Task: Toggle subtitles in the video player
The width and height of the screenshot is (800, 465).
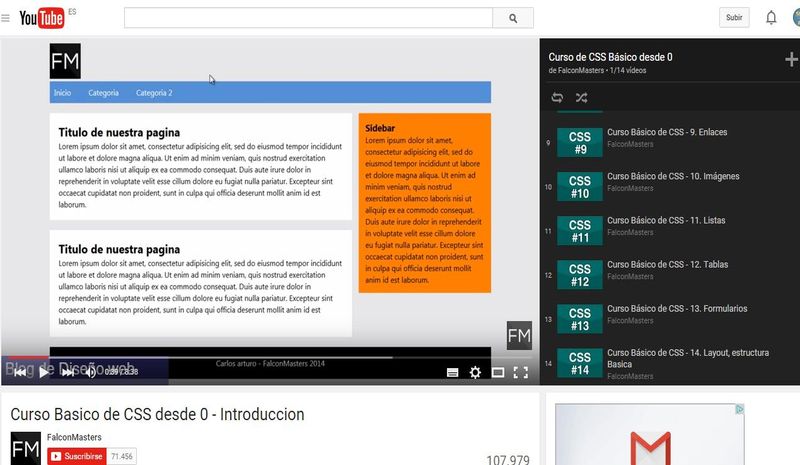Action: coord(452,373)
